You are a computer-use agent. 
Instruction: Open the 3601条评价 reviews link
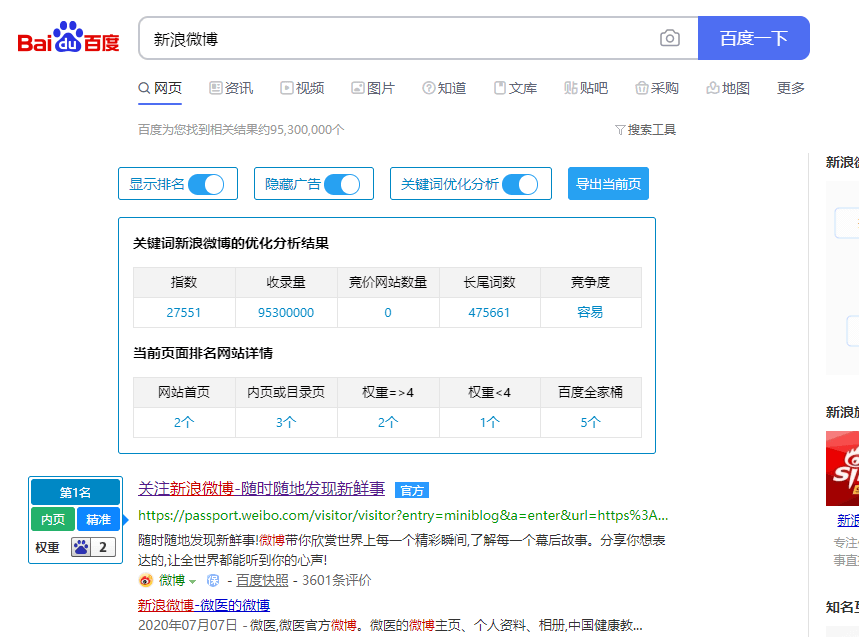coord(336,581)
